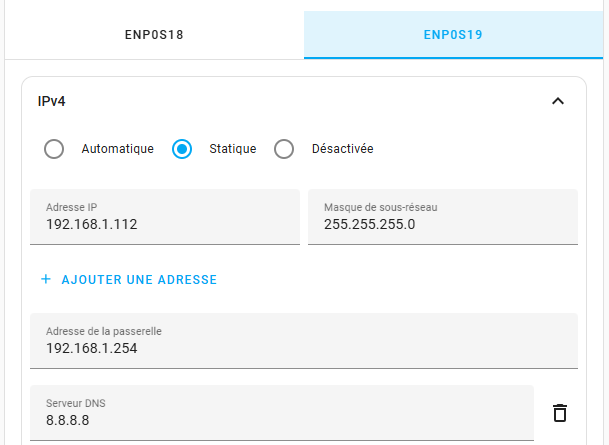Click the IPv4 section header title

[x=51, y=101]
